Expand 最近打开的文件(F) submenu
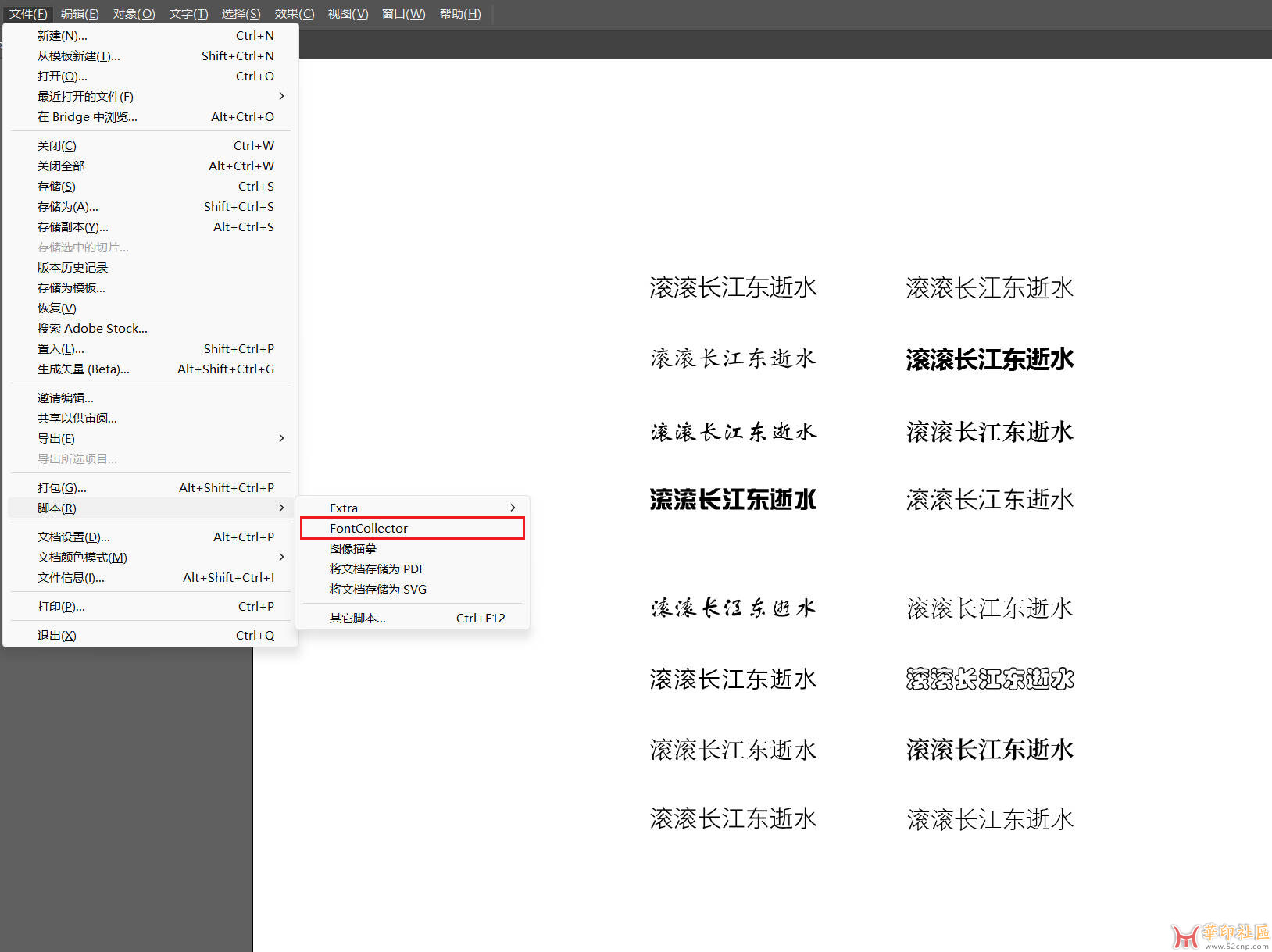Screen dimensions: 1272x952 pos(151,97)
